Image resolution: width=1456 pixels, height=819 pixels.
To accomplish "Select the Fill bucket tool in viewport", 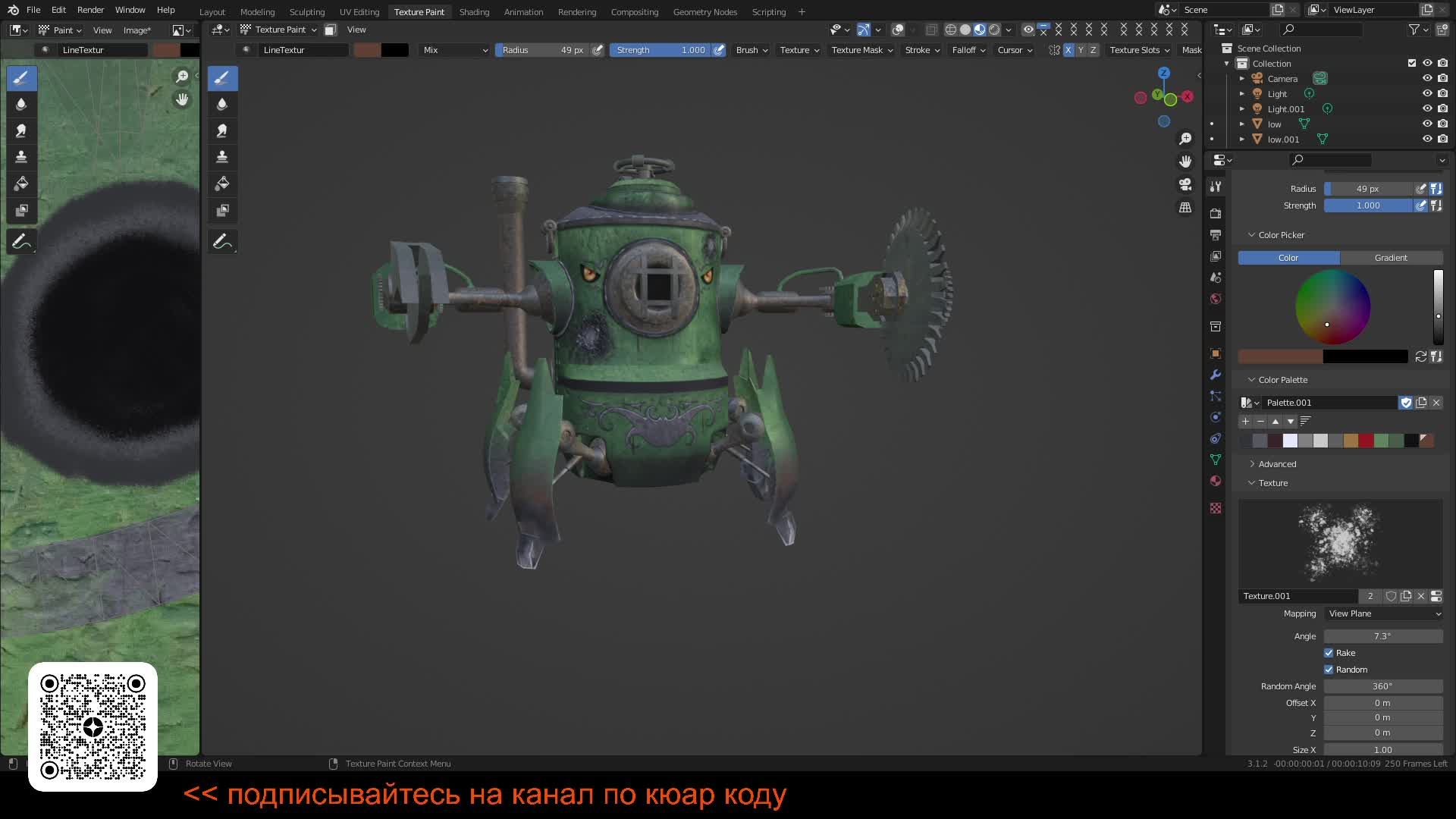I will tap(222, 184).
